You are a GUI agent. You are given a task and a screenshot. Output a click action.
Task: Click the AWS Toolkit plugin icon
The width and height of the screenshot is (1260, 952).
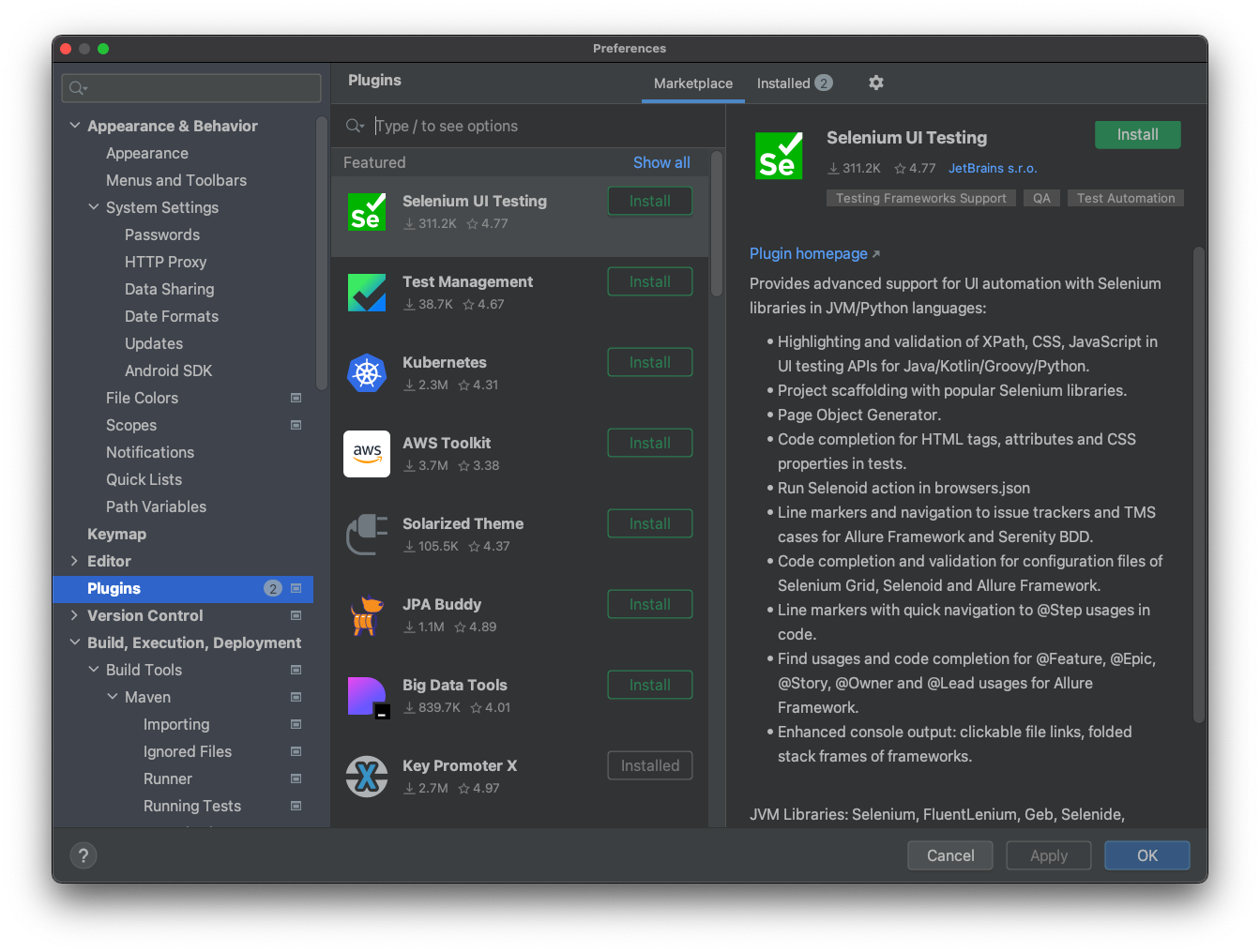367,454
